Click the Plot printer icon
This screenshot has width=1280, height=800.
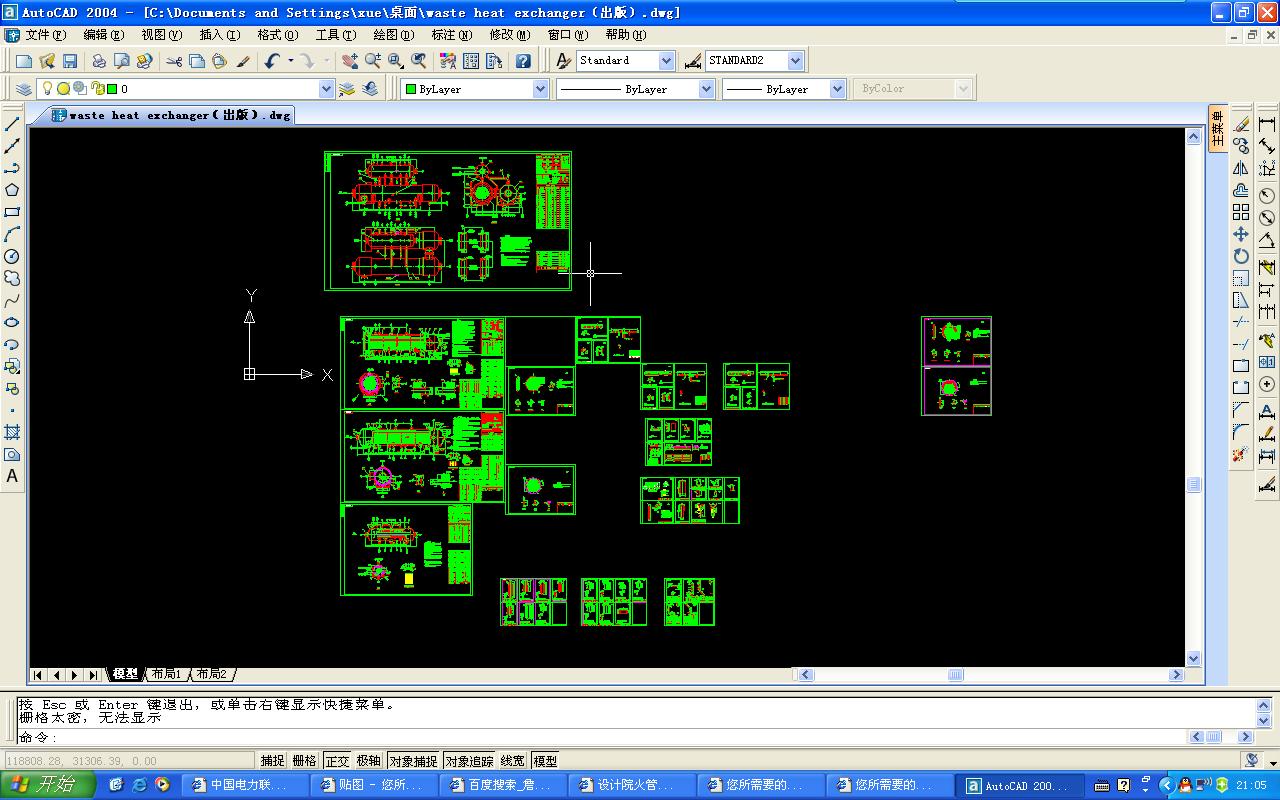pyautogui.click(x=99, y=61)
